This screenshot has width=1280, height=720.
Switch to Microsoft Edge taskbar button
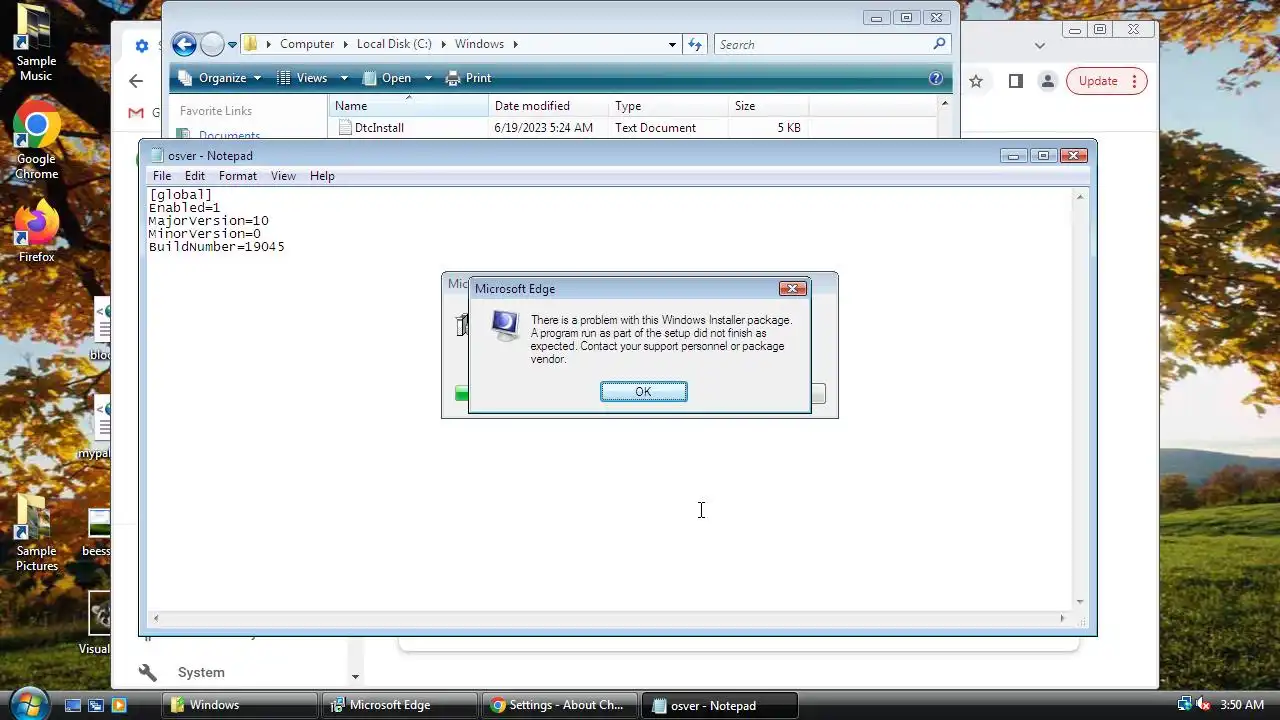(400, 705)
